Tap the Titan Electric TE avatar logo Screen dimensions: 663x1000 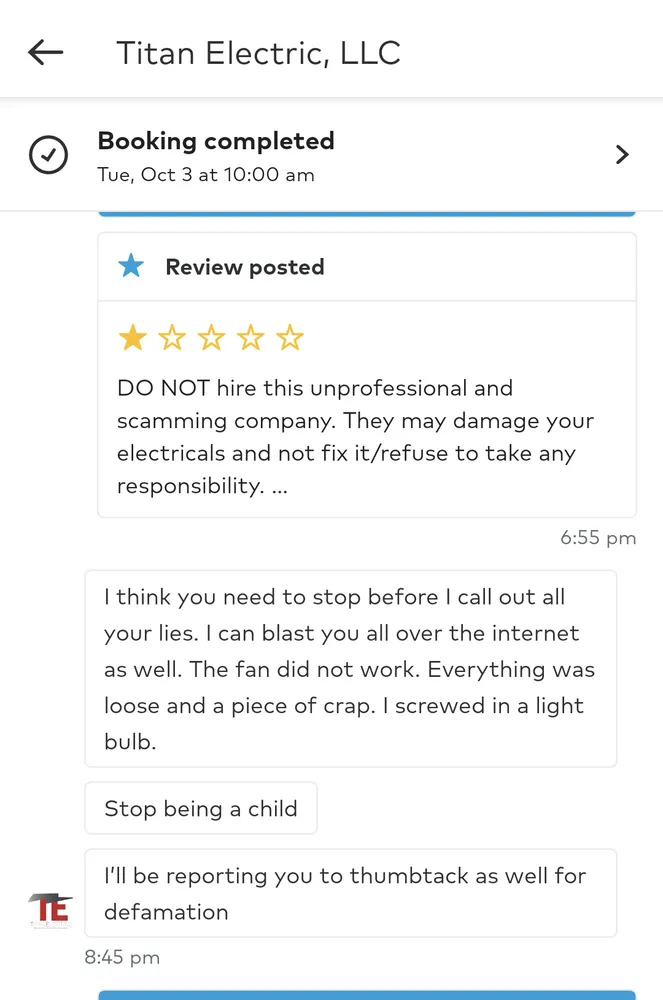49,908
